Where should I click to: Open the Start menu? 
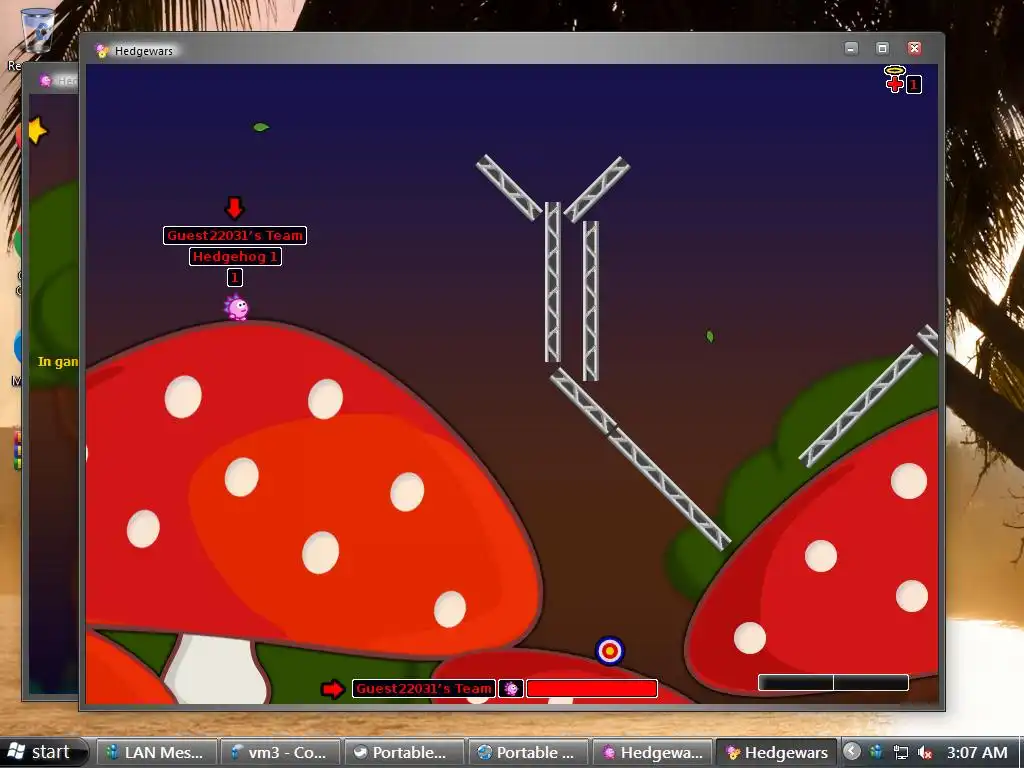43,752
